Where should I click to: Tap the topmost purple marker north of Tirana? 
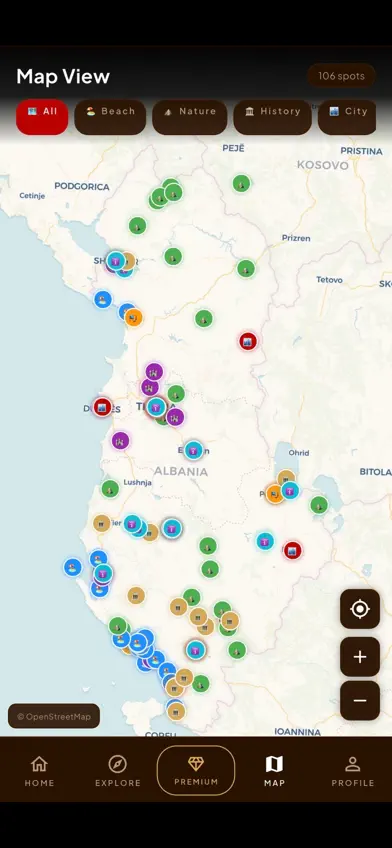154,372
